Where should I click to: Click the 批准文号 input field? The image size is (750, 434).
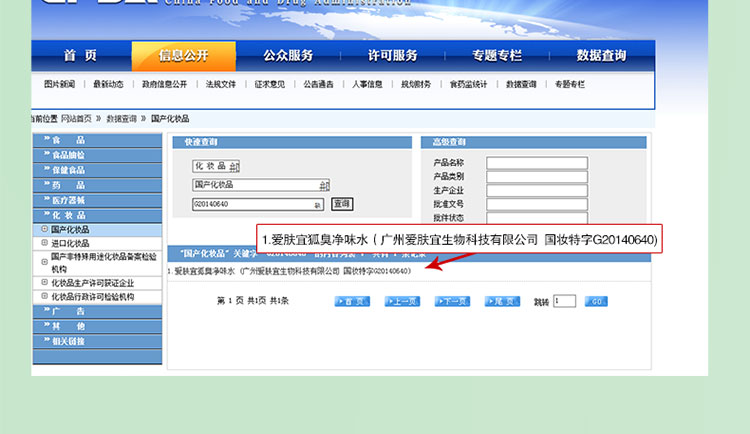(x=537, y=204)
